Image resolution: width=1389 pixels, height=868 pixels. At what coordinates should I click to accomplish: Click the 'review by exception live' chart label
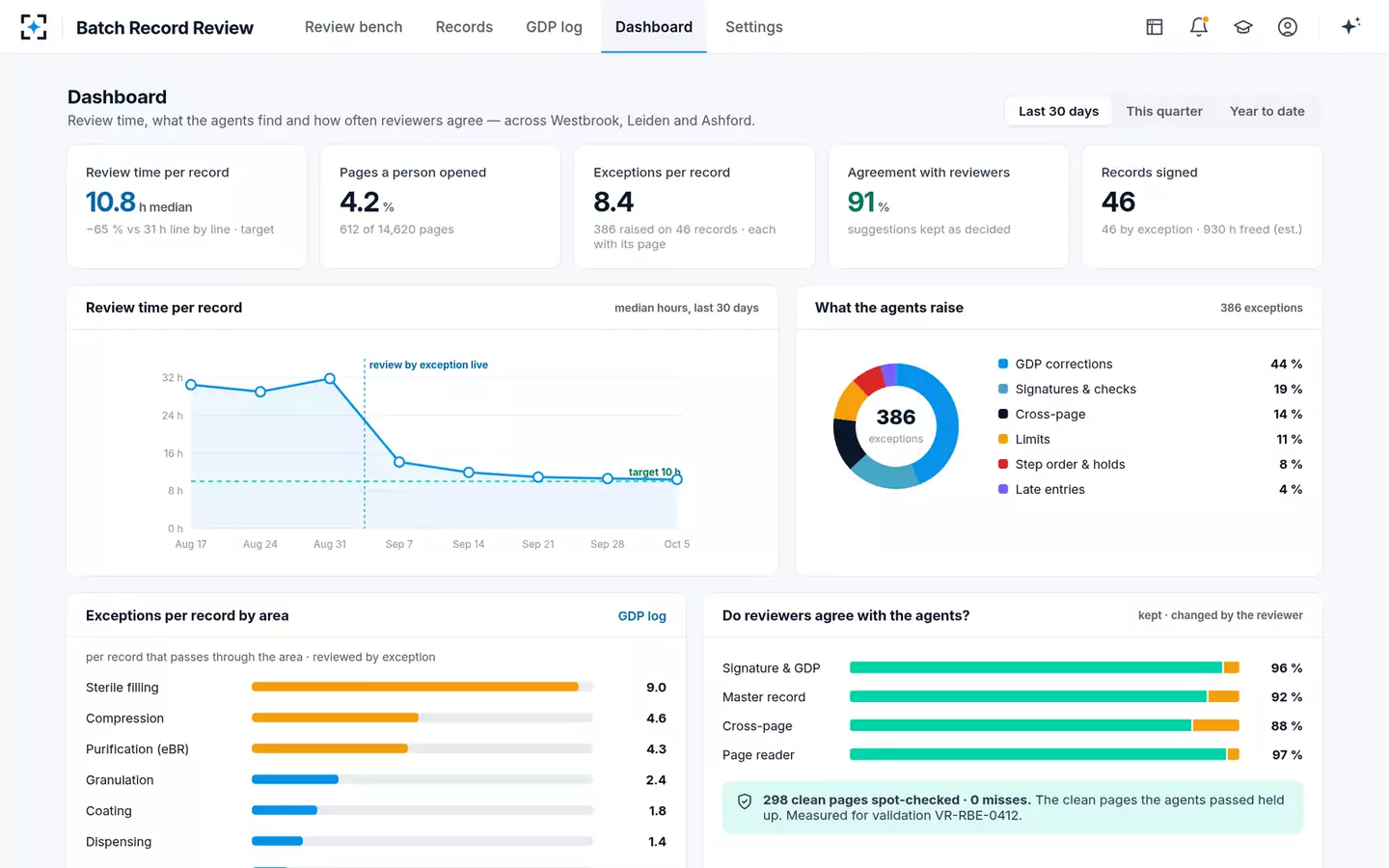[428, 365]
